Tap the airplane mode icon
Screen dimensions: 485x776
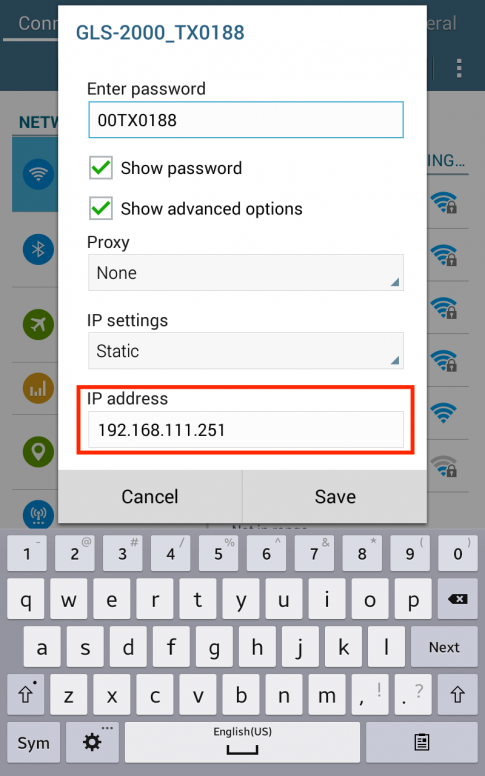(x=38, y=324)
